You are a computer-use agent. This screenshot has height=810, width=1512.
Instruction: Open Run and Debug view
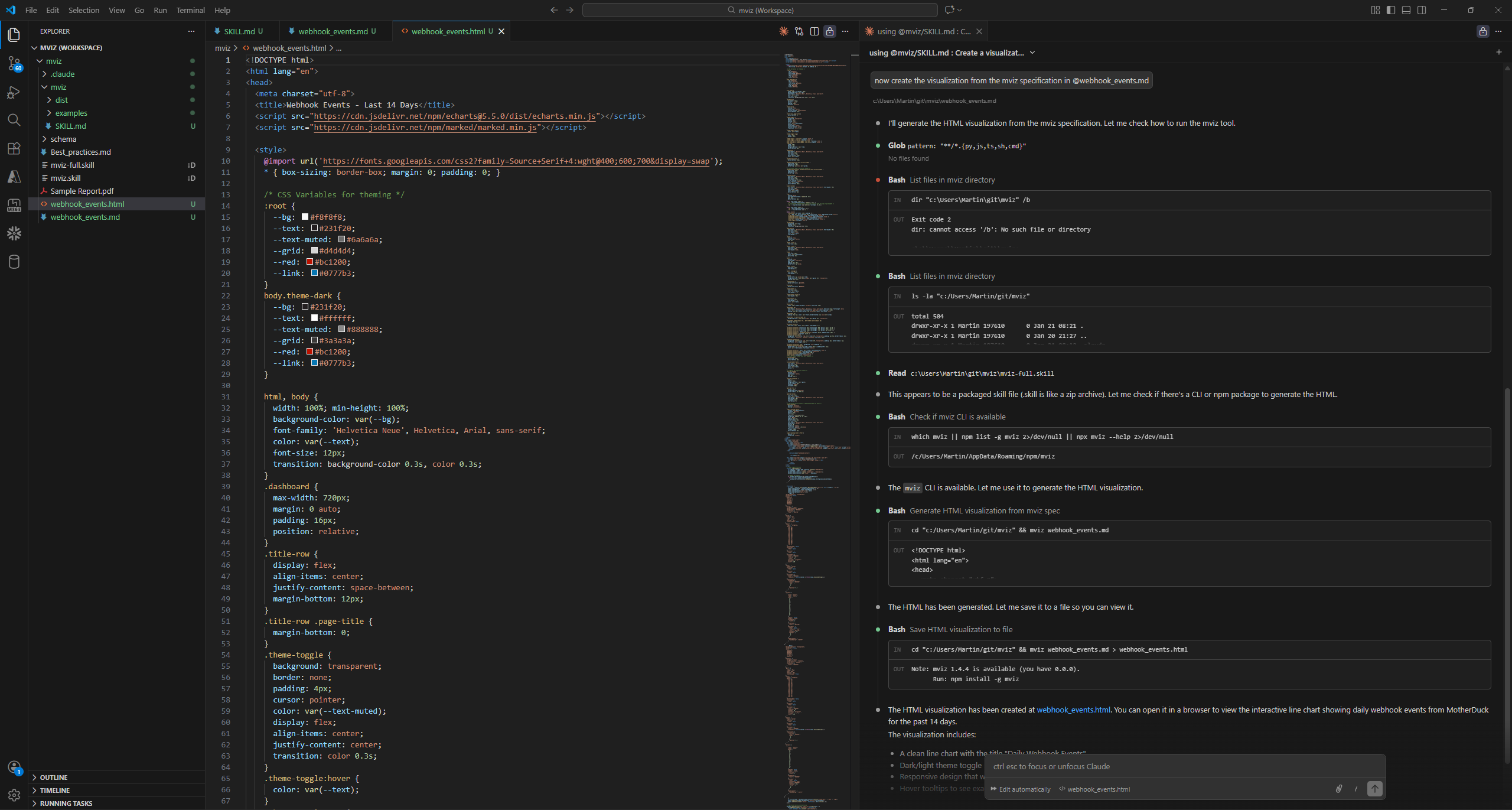(x=14, y=92)
